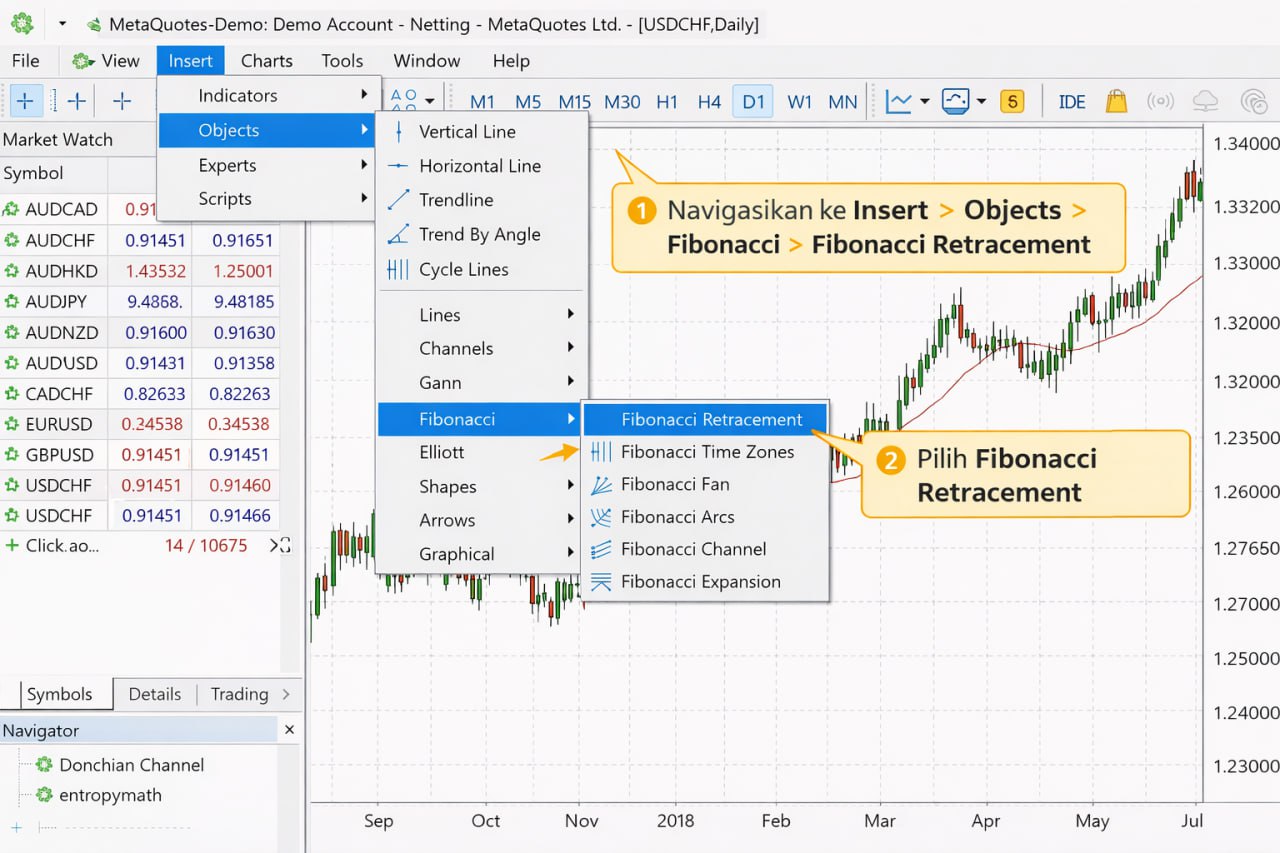Click the green icon beside Donchian Channel
Image resolution: width=1280 pixels, height=853 pixels.
coord(44,765)
